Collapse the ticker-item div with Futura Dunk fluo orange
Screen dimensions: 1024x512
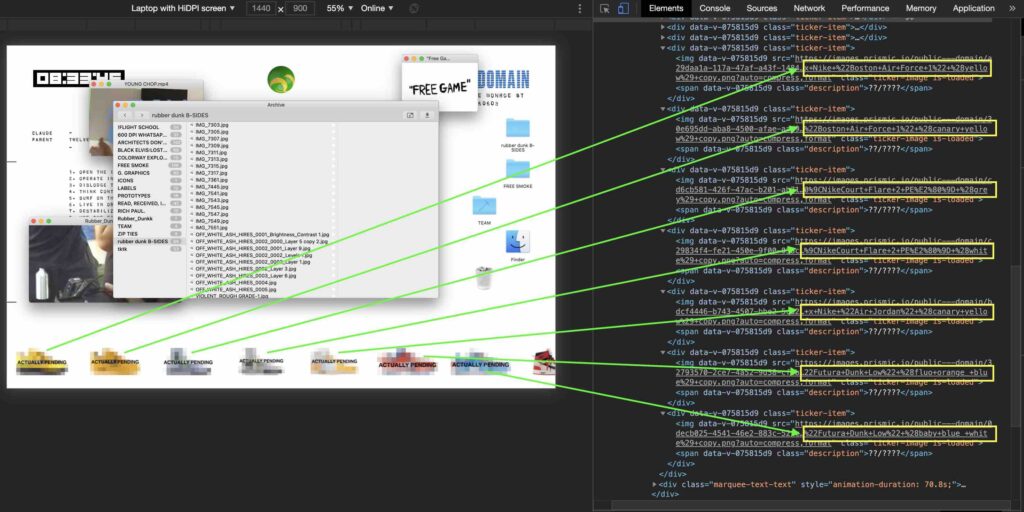(664, 352)
